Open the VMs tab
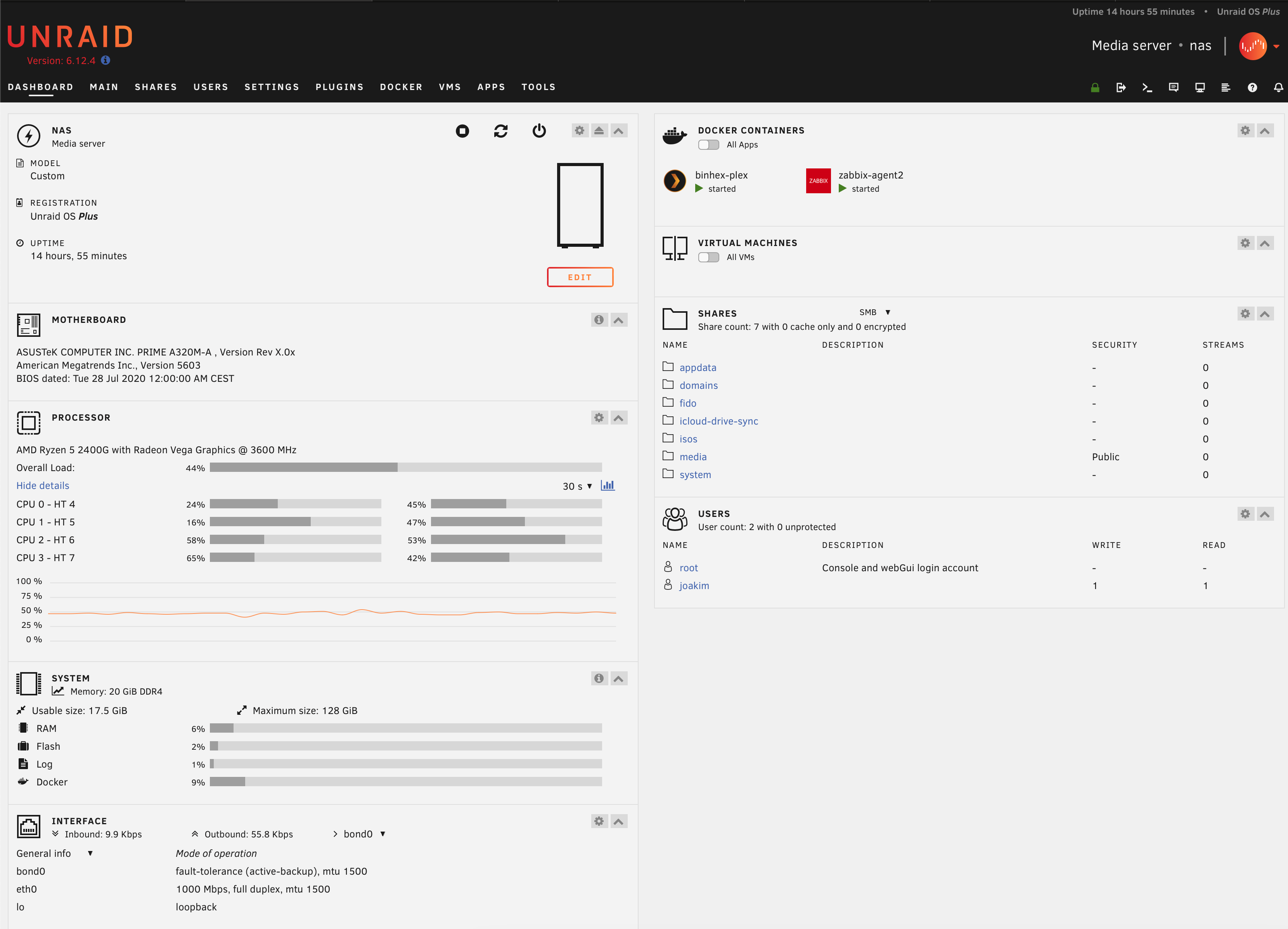This screenshot has width=1288, height=929. (x=450, y=87)
